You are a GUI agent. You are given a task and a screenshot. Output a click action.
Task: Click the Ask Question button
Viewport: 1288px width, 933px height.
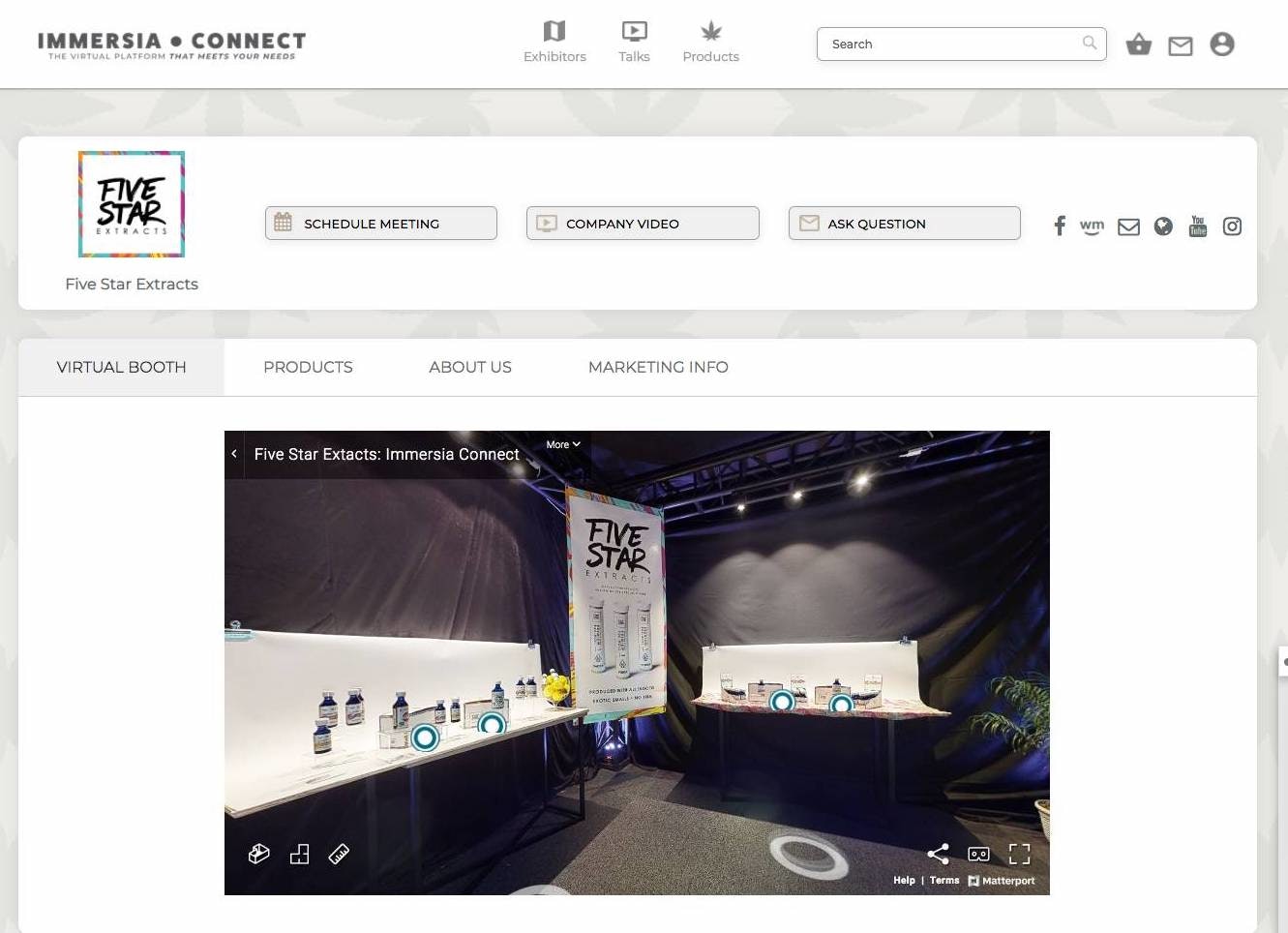(905, 223)
